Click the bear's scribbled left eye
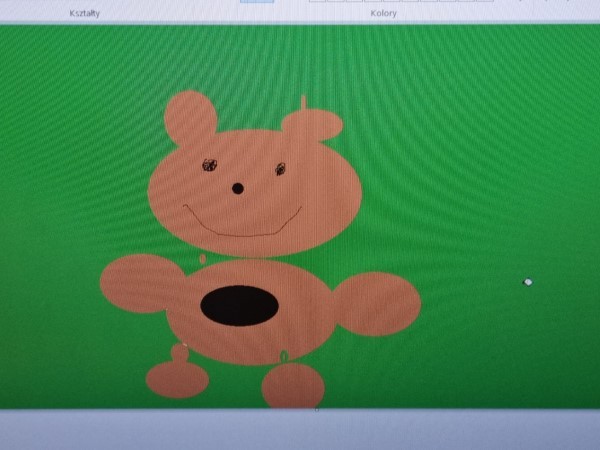Image resolution: width=600 pixels, height=450 pixels. [209, 165]
